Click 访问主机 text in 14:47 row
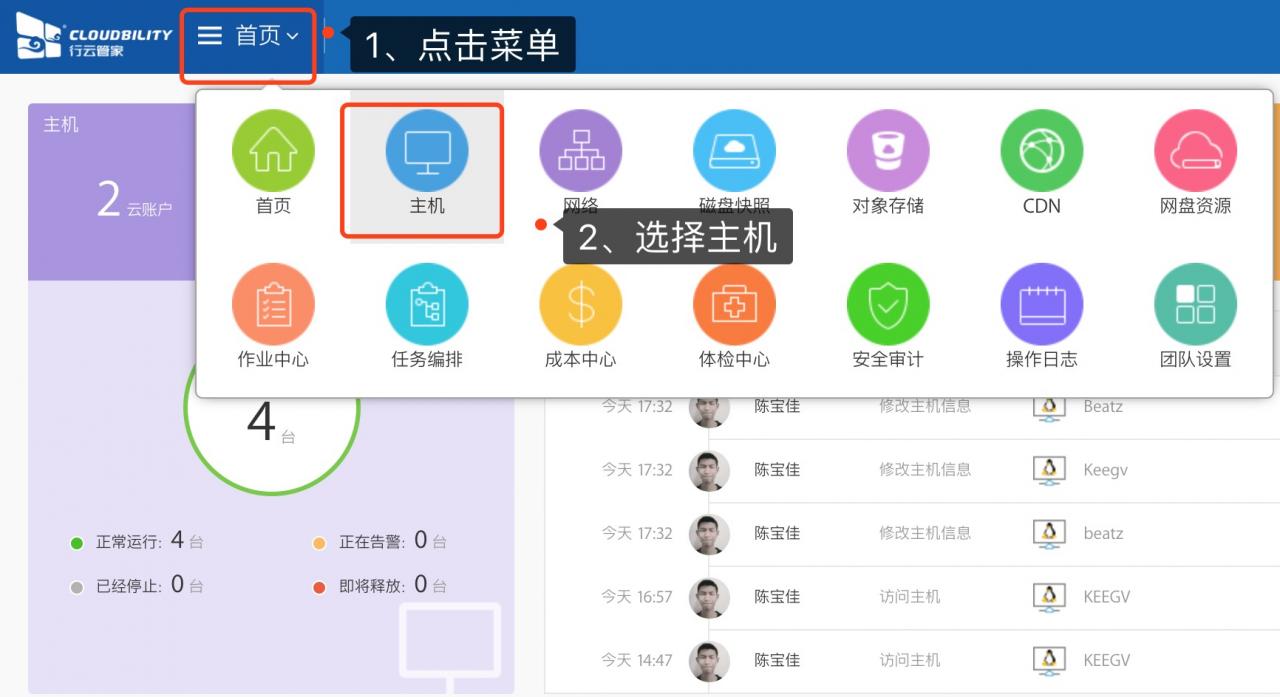1280x697 pixels. coord(910,661)
